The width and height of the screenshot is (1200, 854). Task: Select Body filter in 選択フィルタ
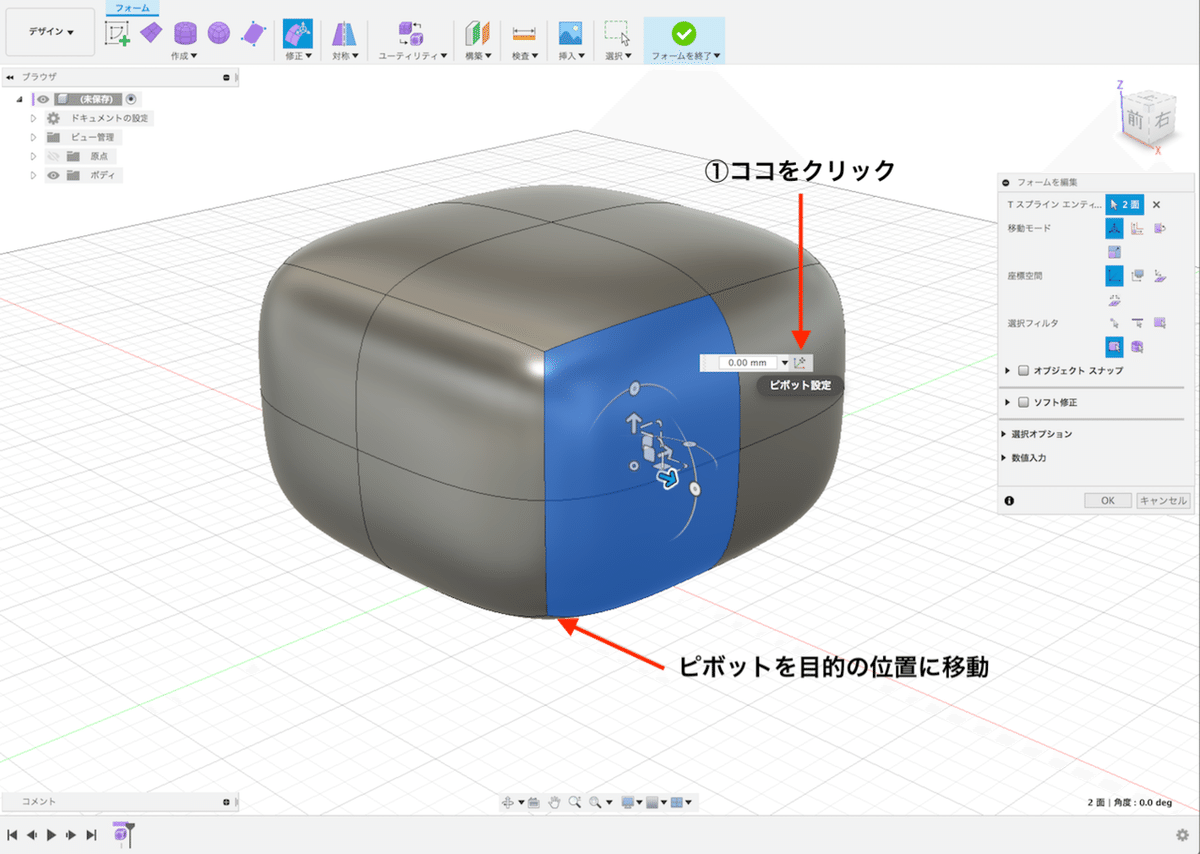point(1137,347)
